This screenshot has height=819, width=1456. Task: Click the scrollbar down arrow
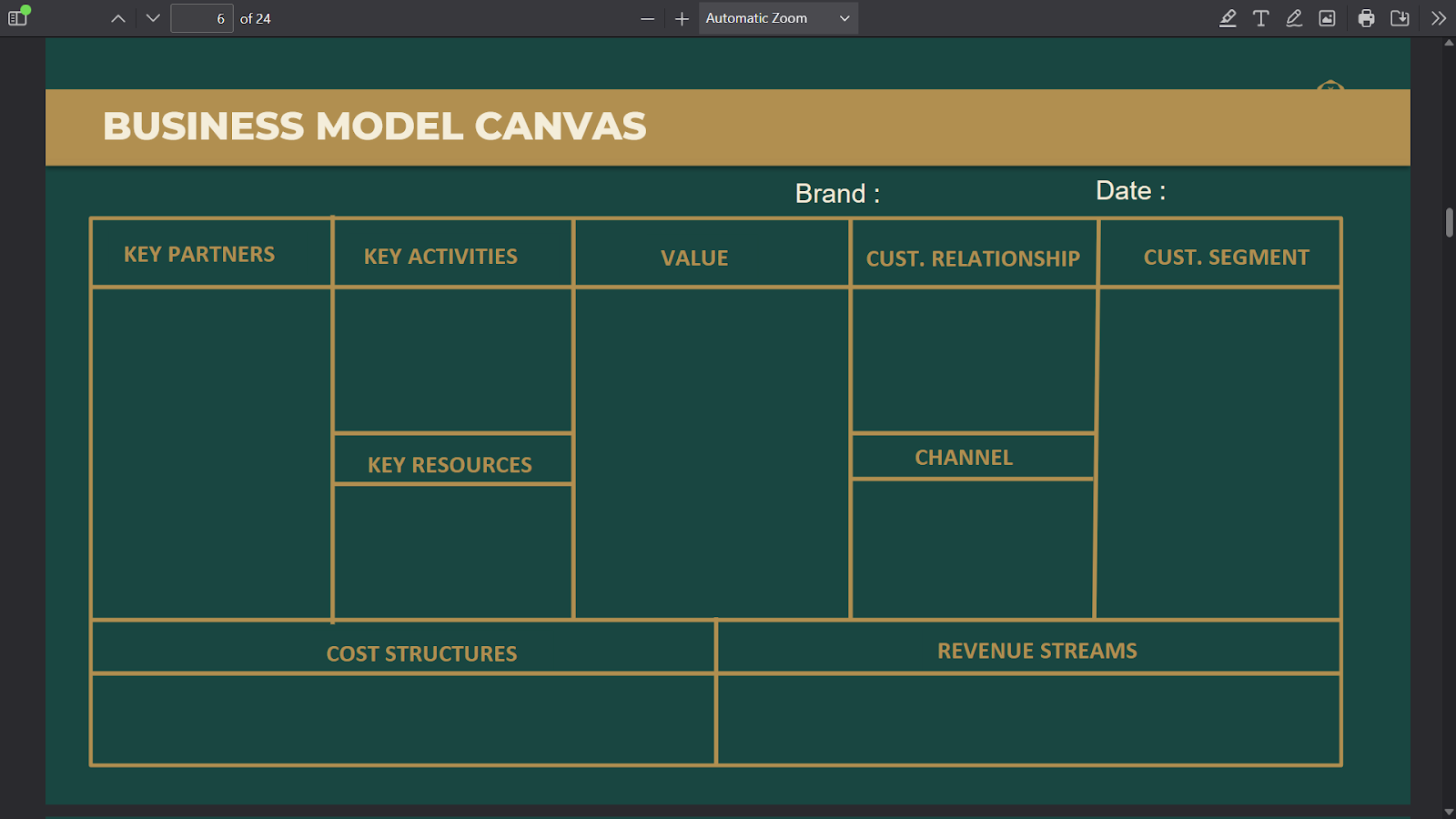(x=1449, y=812)
